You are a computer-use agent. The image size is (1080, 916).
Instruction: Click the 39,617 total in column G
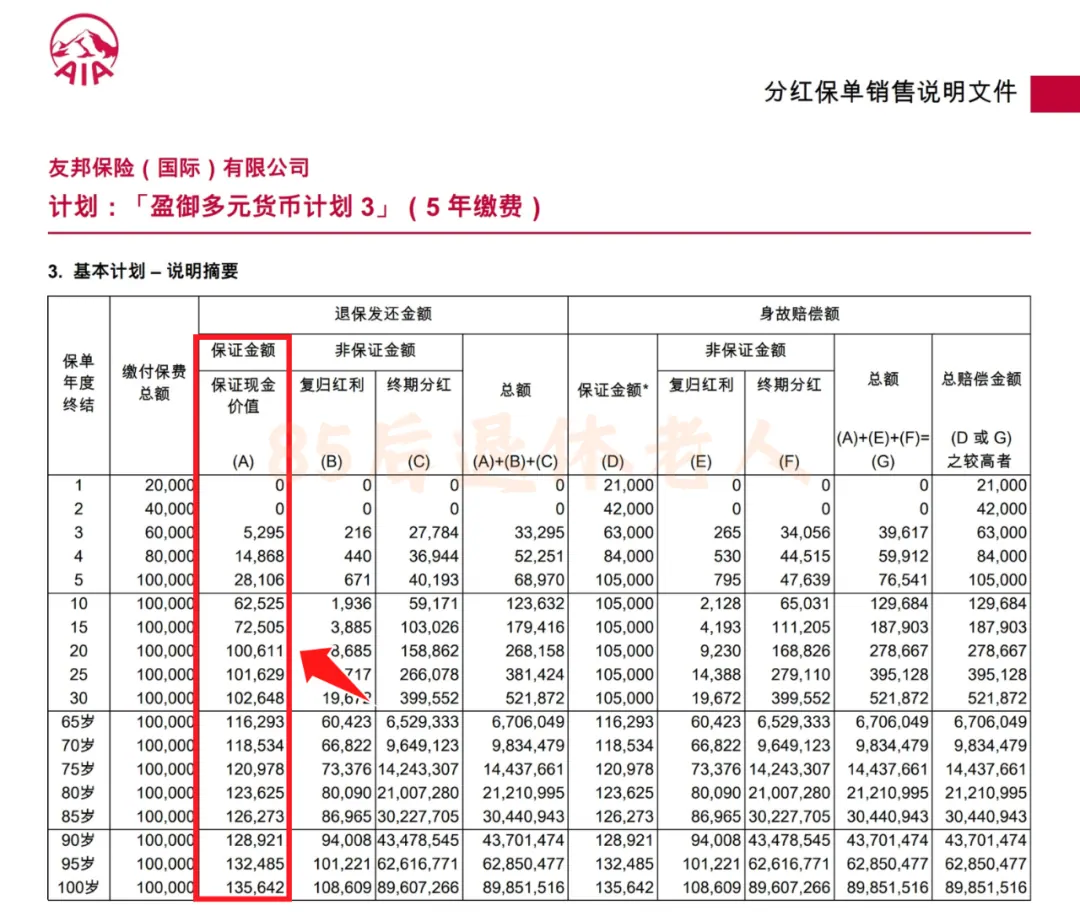click(903, 532)
